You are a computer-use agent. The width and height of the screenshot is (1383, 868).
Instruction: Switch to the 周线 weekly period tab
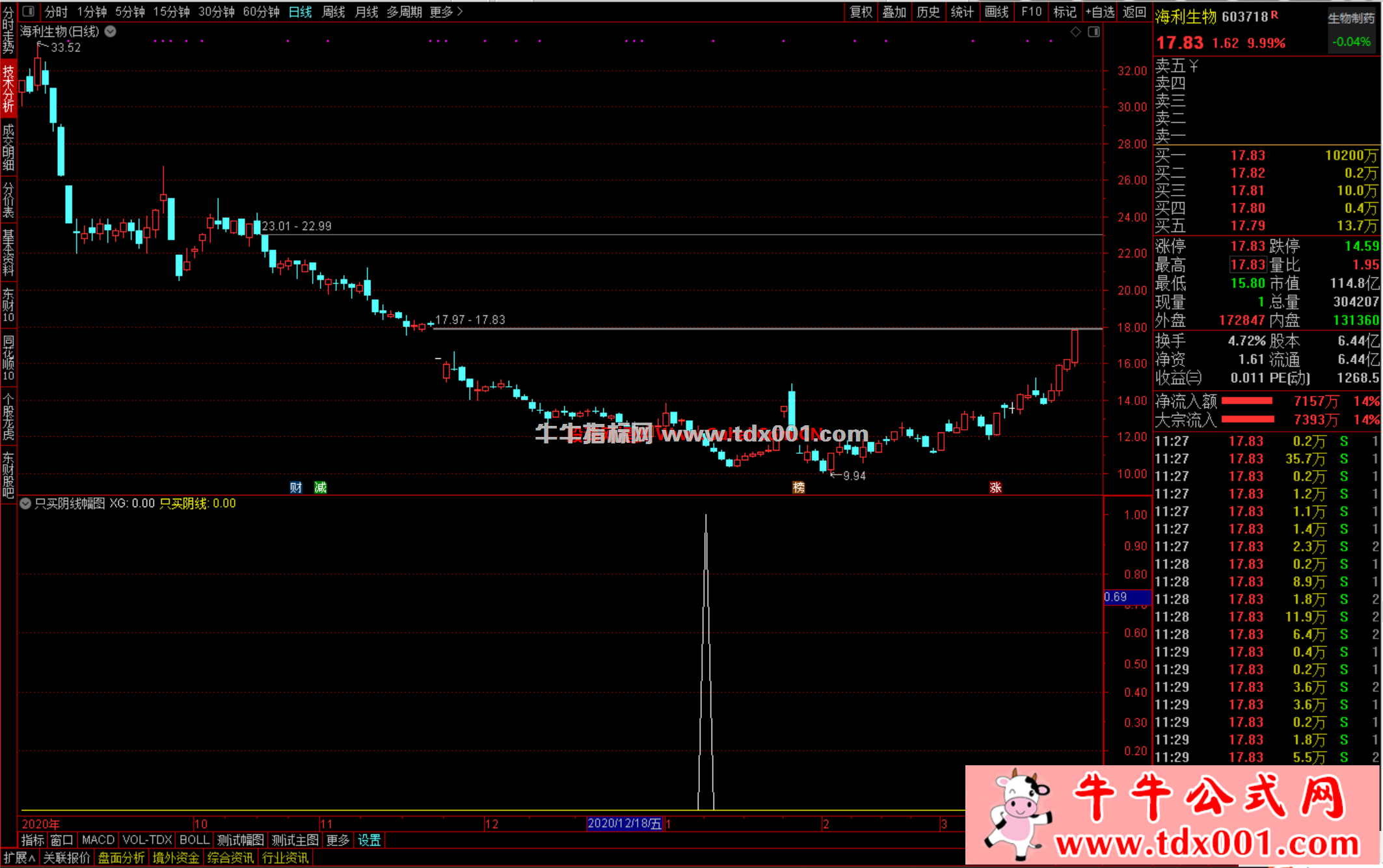pos(333,12)
